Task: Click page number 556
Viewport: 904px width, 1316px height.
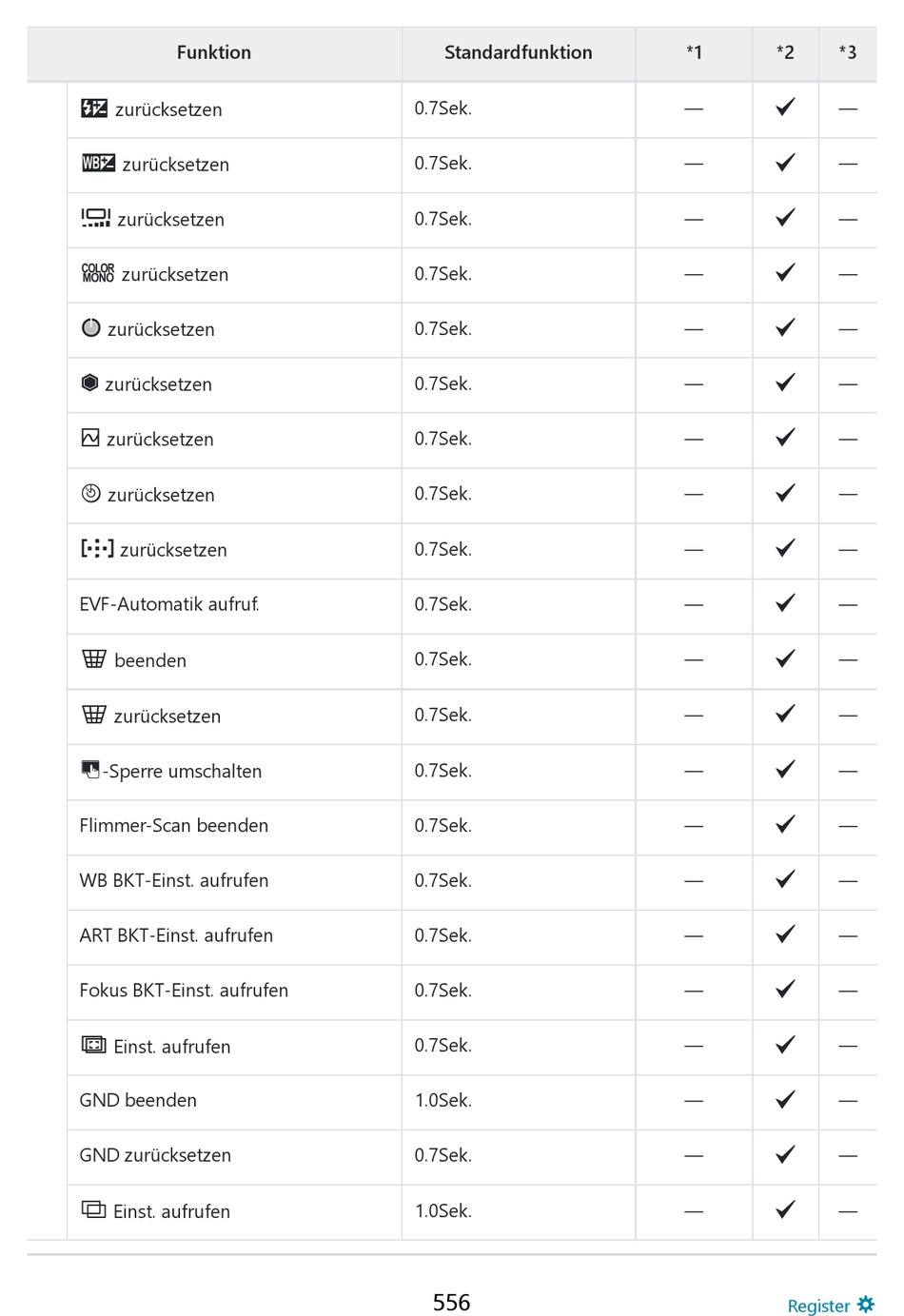Action: point(451,1303)
